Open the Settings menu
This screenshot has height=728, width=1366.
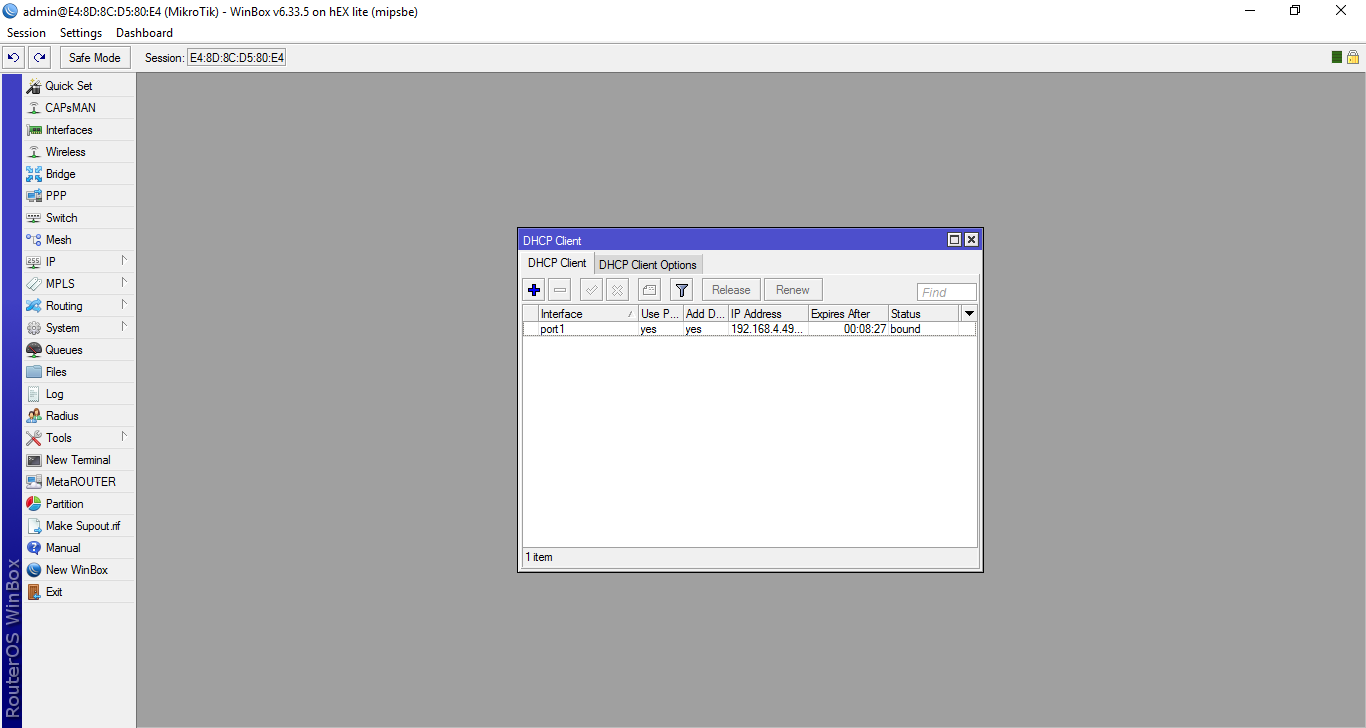[81, 33]
